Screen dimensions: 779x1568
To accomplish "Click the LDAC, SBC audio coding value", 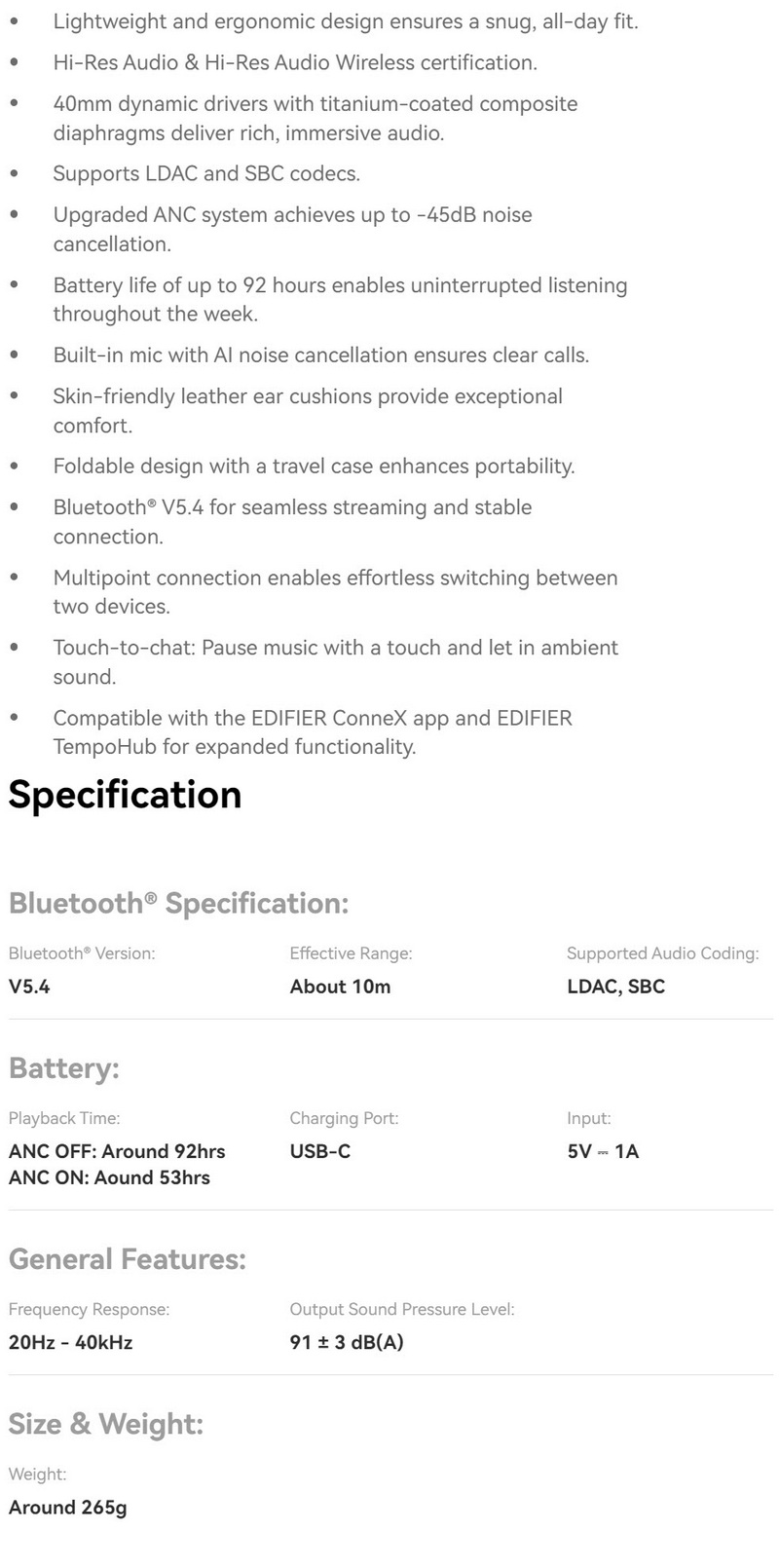I will pyautogui.click(x=615, y=987).
